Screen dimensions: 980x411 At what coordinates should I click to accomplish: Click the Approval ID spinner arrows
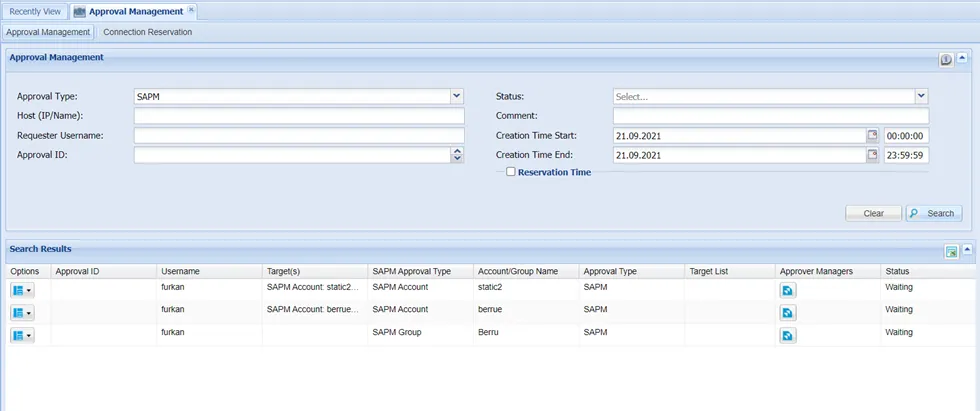click(x=458, y=155)
